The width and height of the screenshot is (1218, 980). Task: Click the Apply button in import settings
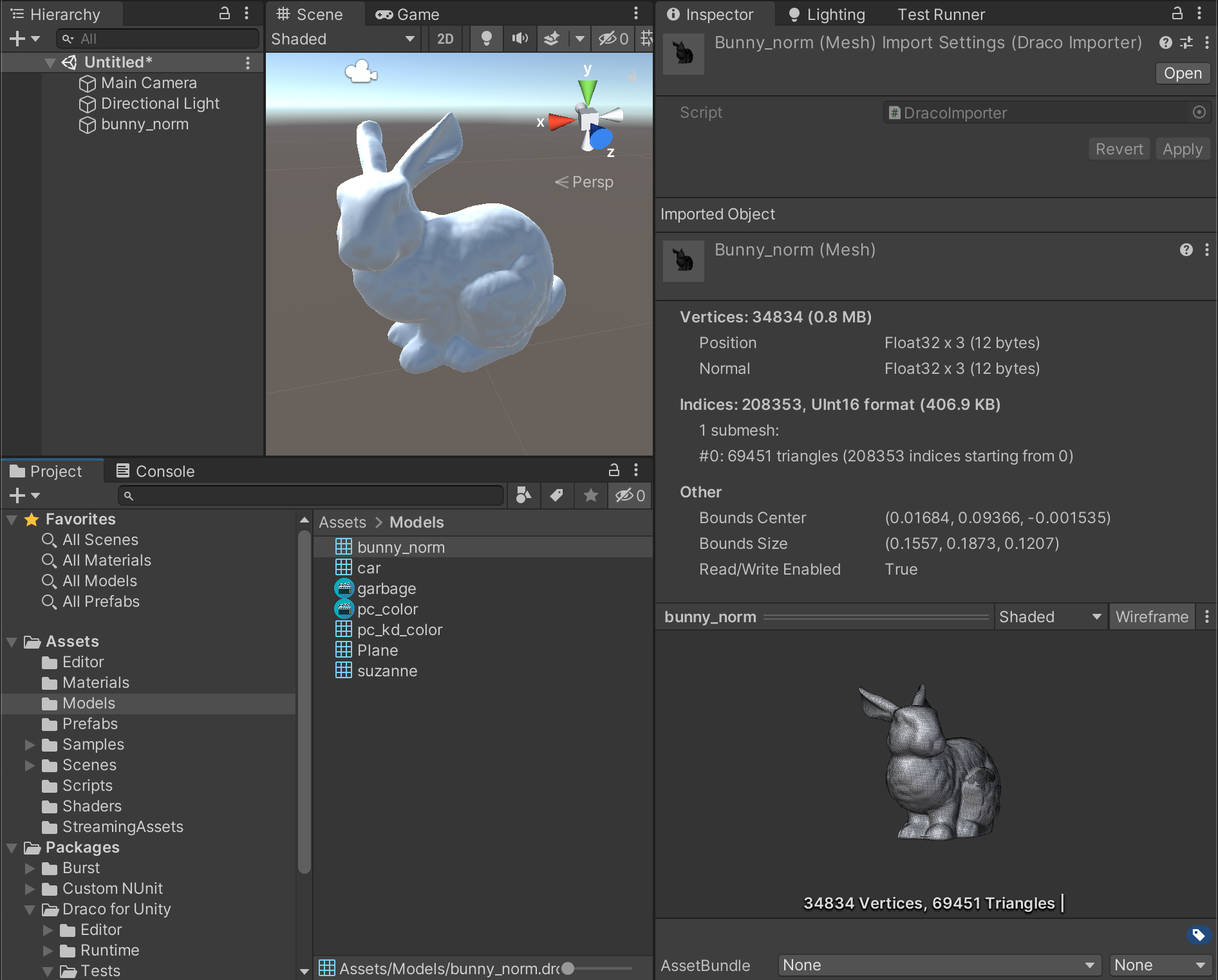coord(1182,149)
